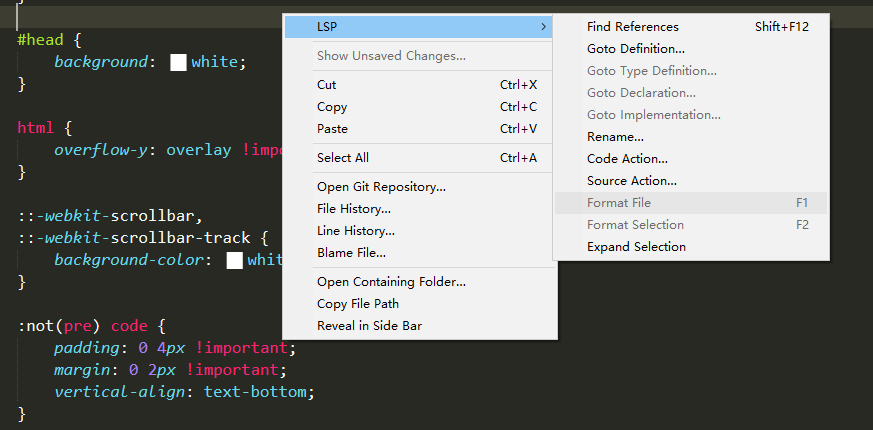Choose Goto Definition... from the submenu
This screenshot has height=430, width=873.
tap(635, 49)
